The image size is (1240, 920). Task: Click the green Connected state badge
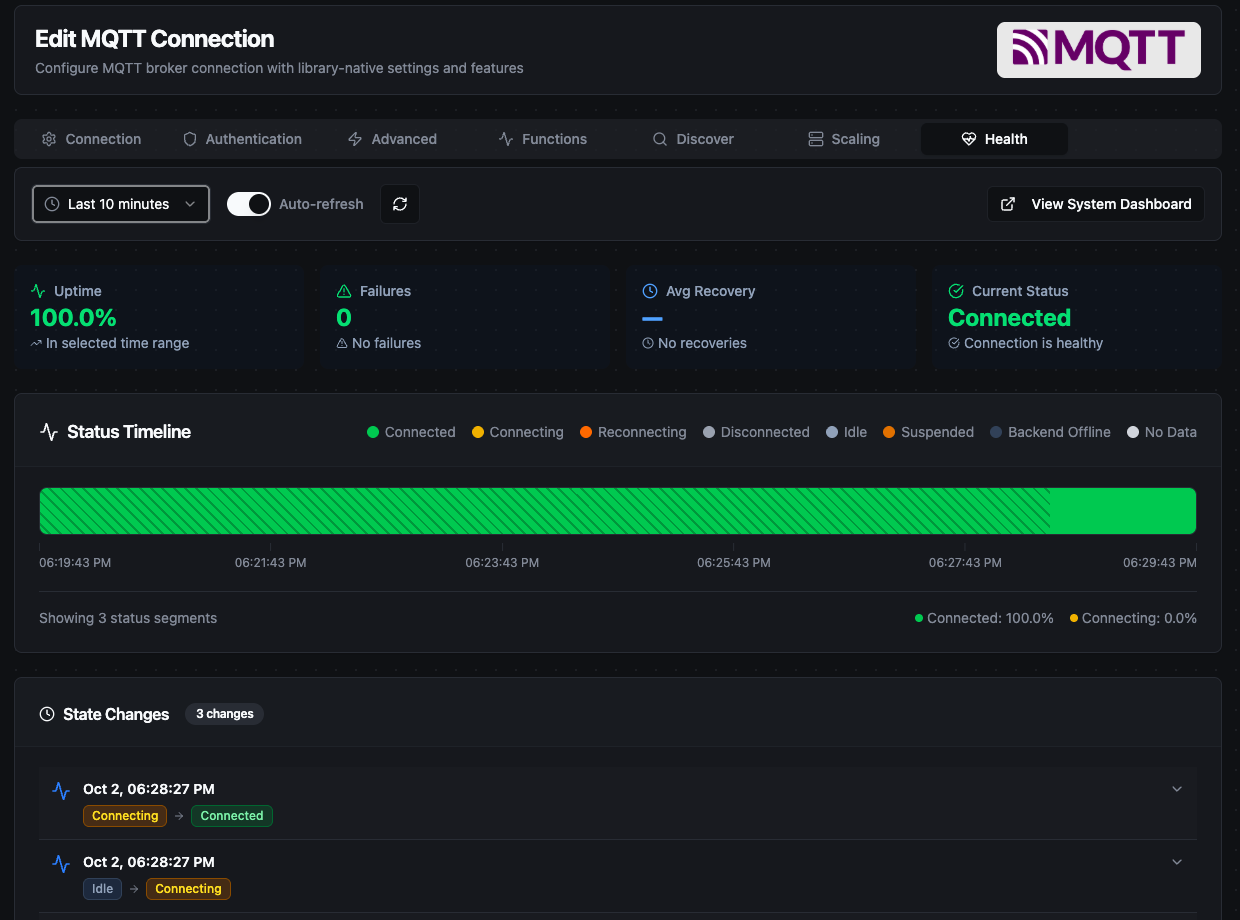(232, 816)
